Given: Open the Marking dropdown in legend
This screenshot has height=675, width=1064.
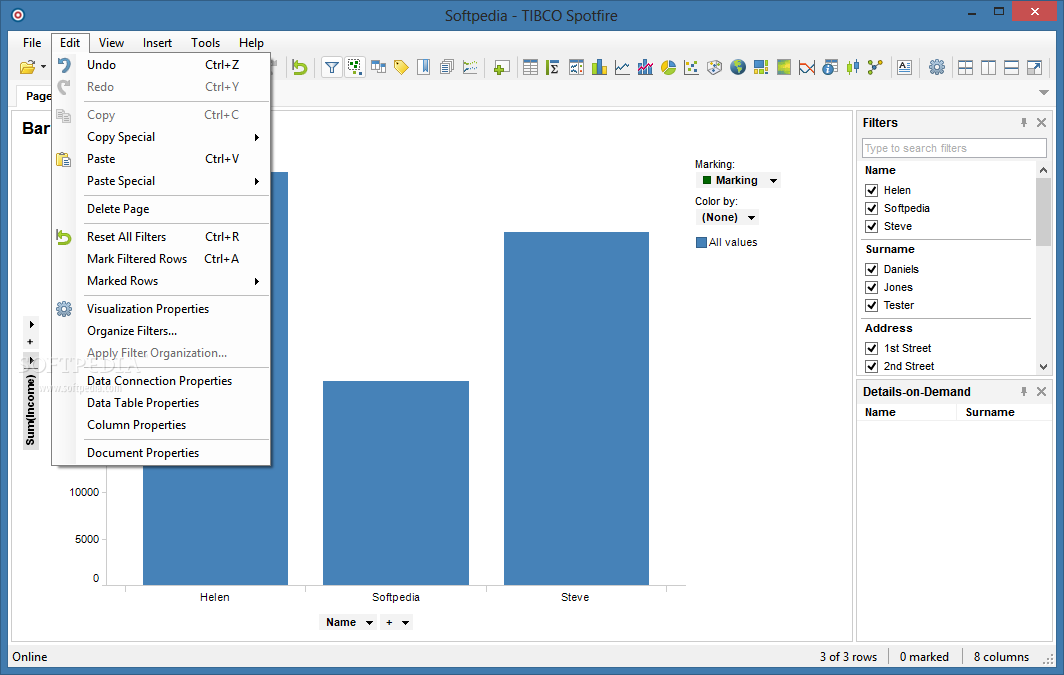Looking at the screenshot, I should 738,180.
